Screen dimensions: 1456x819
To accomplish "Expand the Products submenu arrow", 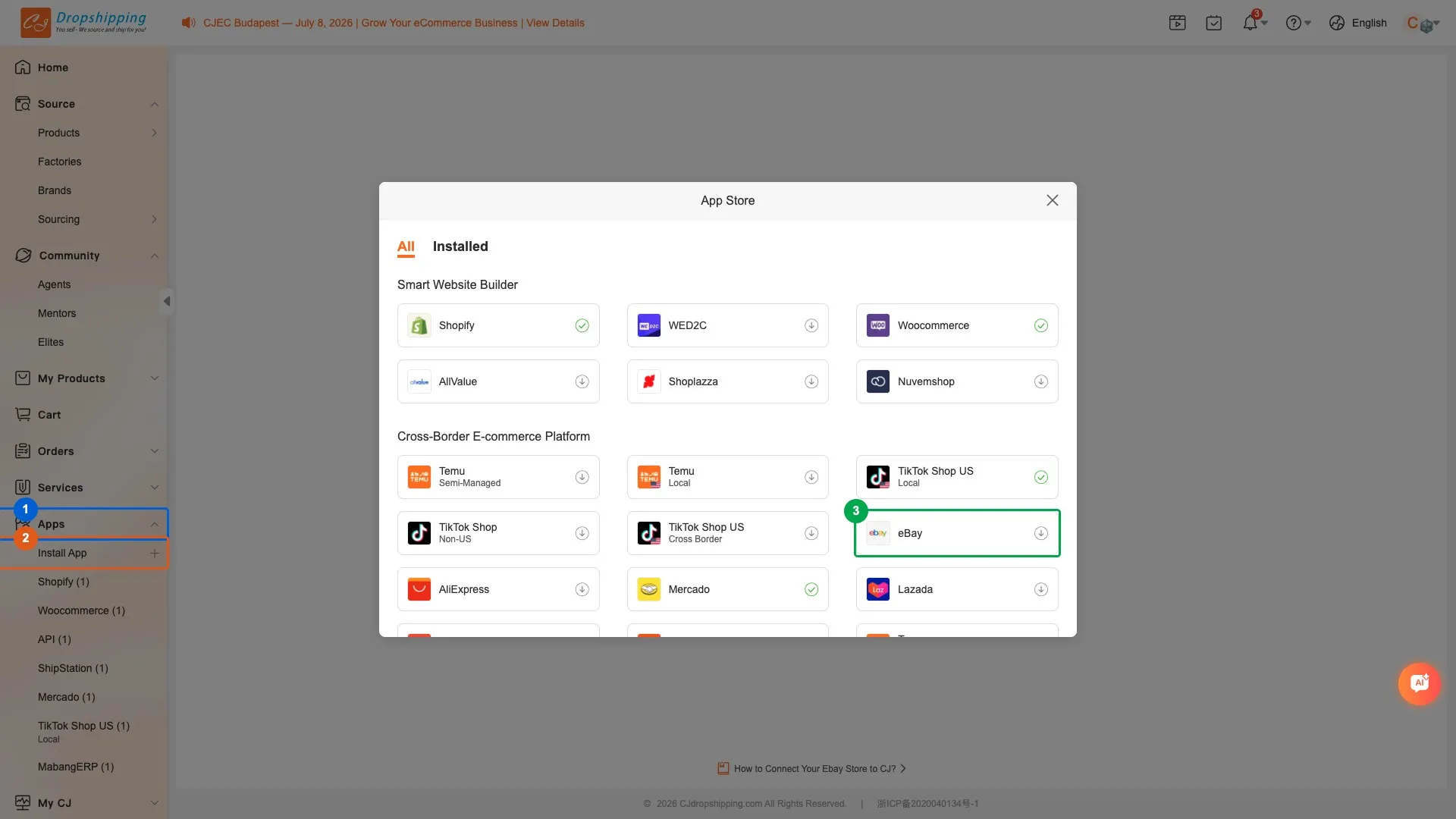I will pyautogui.click(x=155, y=133).
